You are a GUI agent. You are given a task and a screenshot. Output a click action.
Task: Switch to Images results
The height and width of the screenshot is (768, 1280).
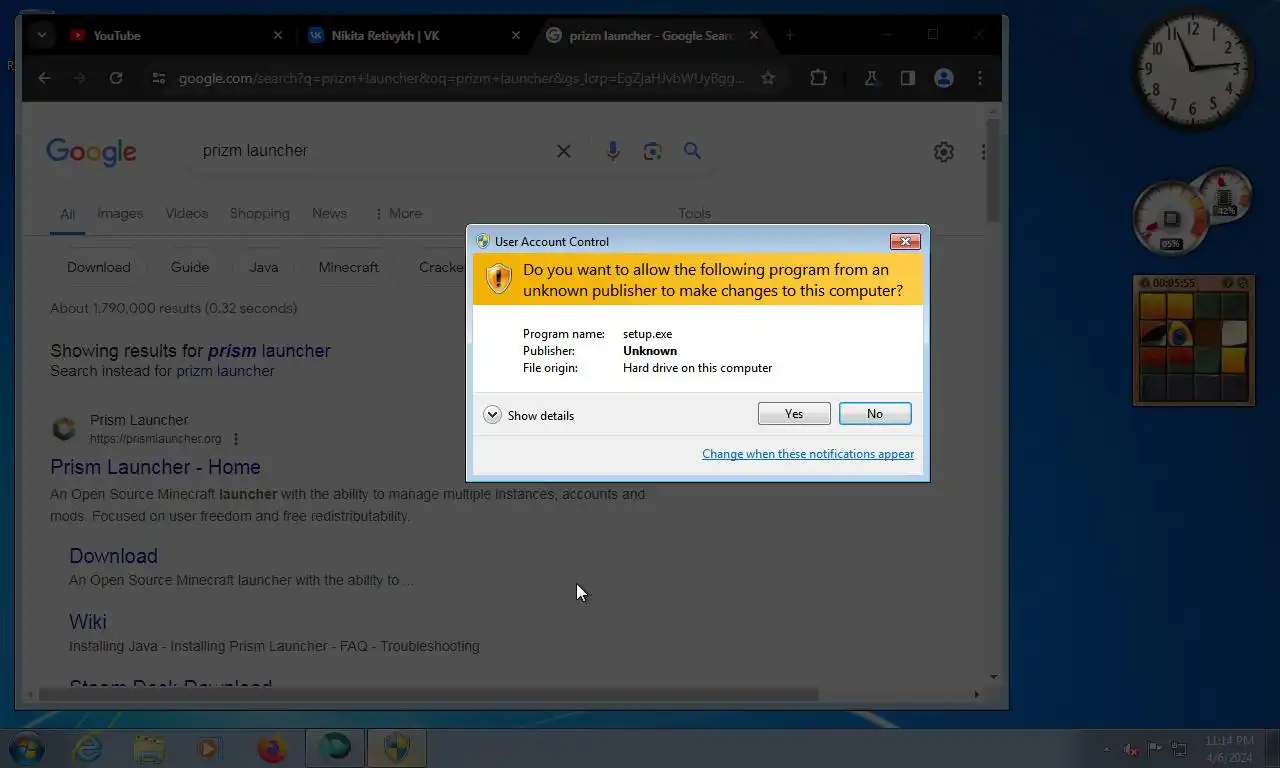[120, 213]
